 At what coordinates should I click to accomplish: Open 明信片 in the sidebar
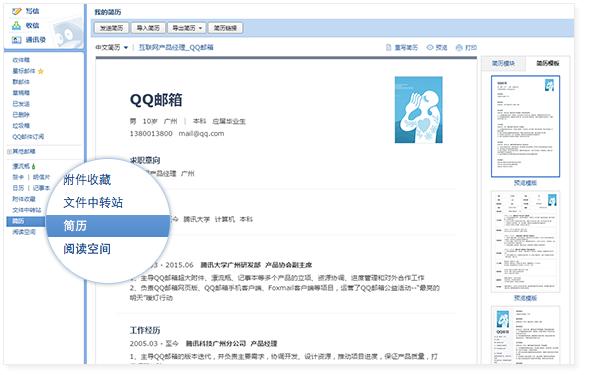coord(41,177)
